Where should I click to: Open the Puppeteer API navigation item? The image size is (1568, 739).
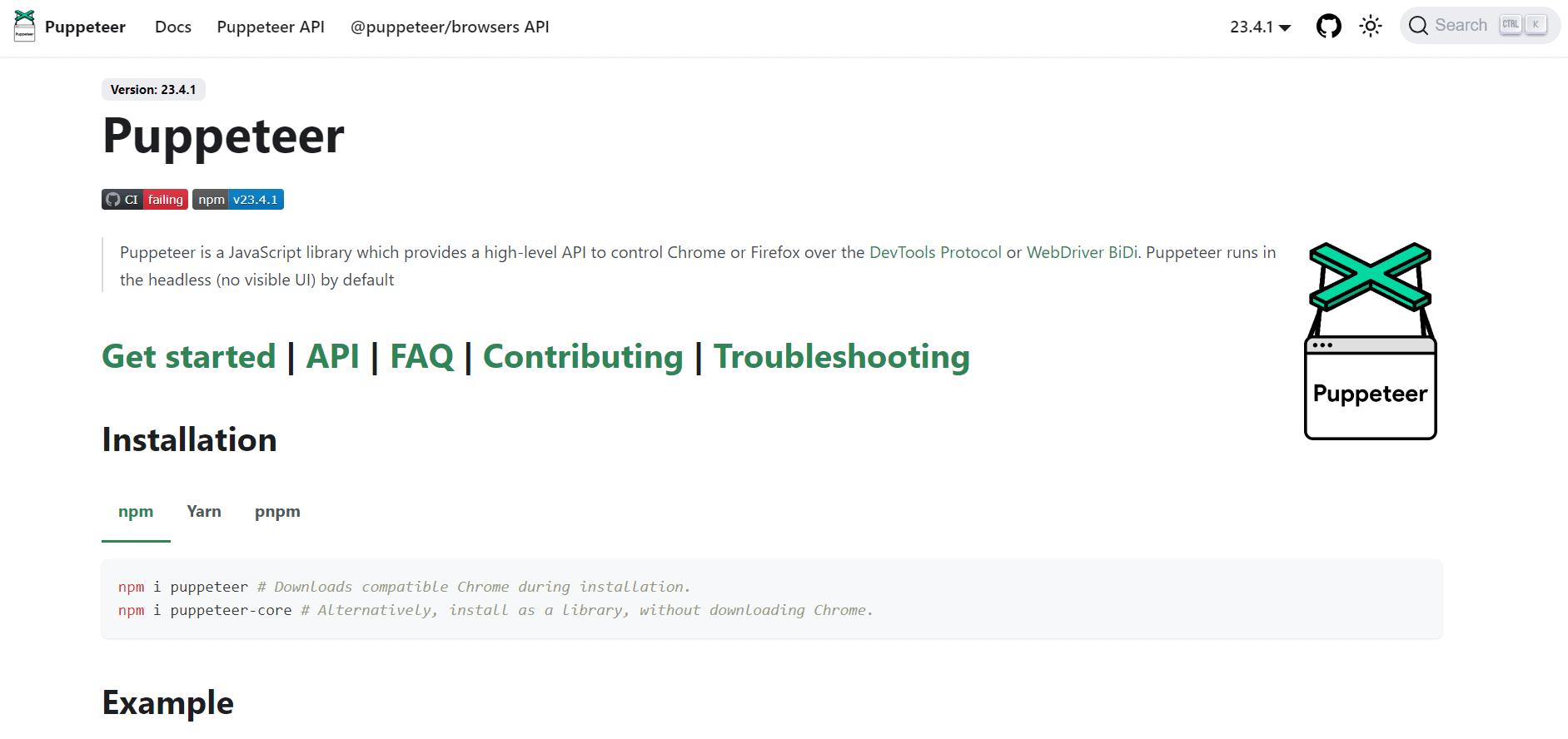[x=271, y=27]
